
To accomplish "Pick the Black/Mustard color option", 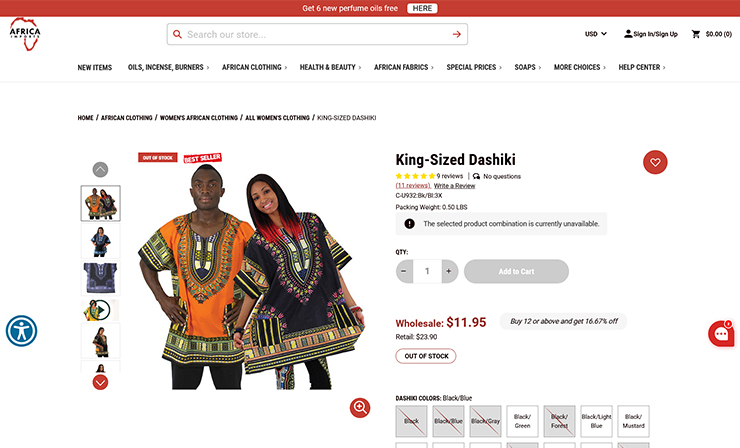I will coord(633,421).
